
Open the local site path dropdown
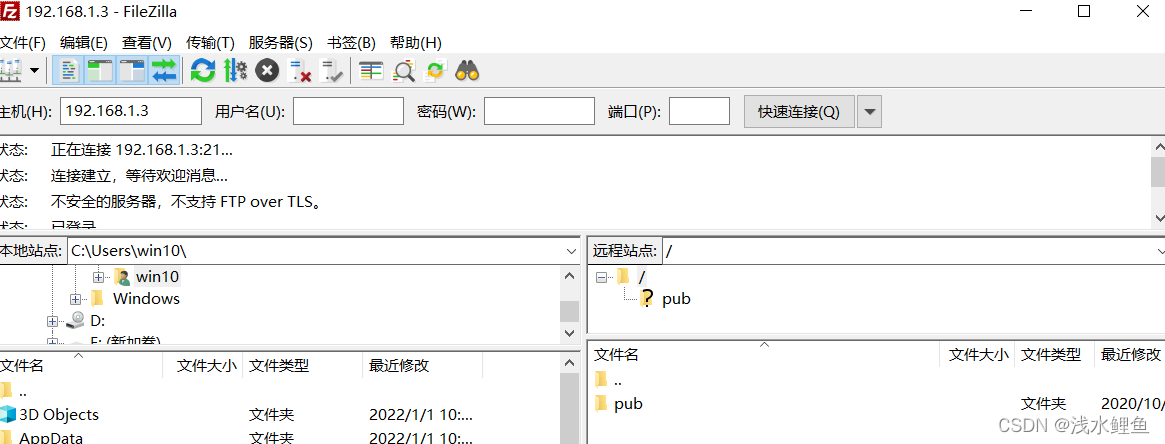571,251
